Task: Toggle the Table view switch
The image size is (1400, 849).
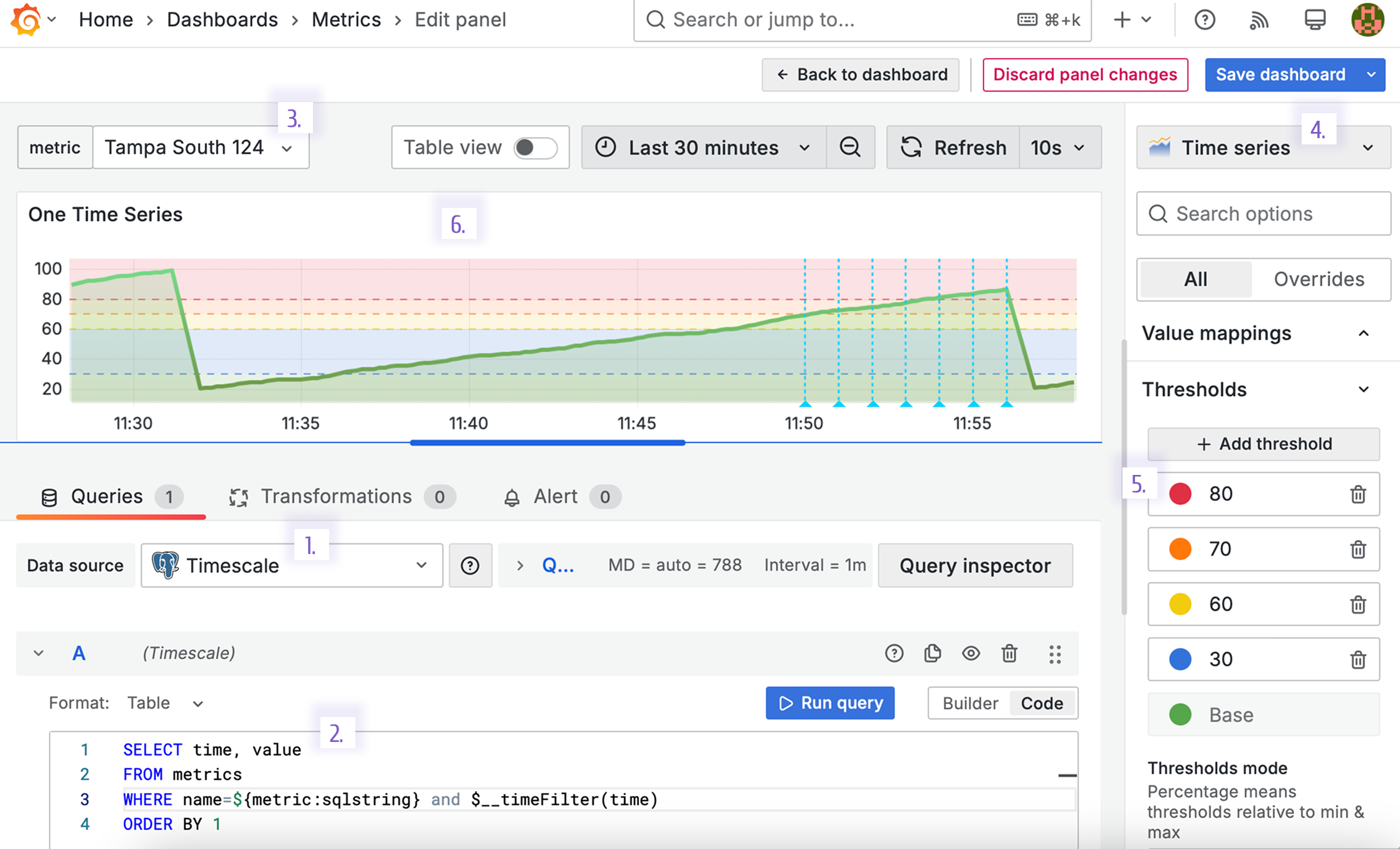Action: [534, 148]
